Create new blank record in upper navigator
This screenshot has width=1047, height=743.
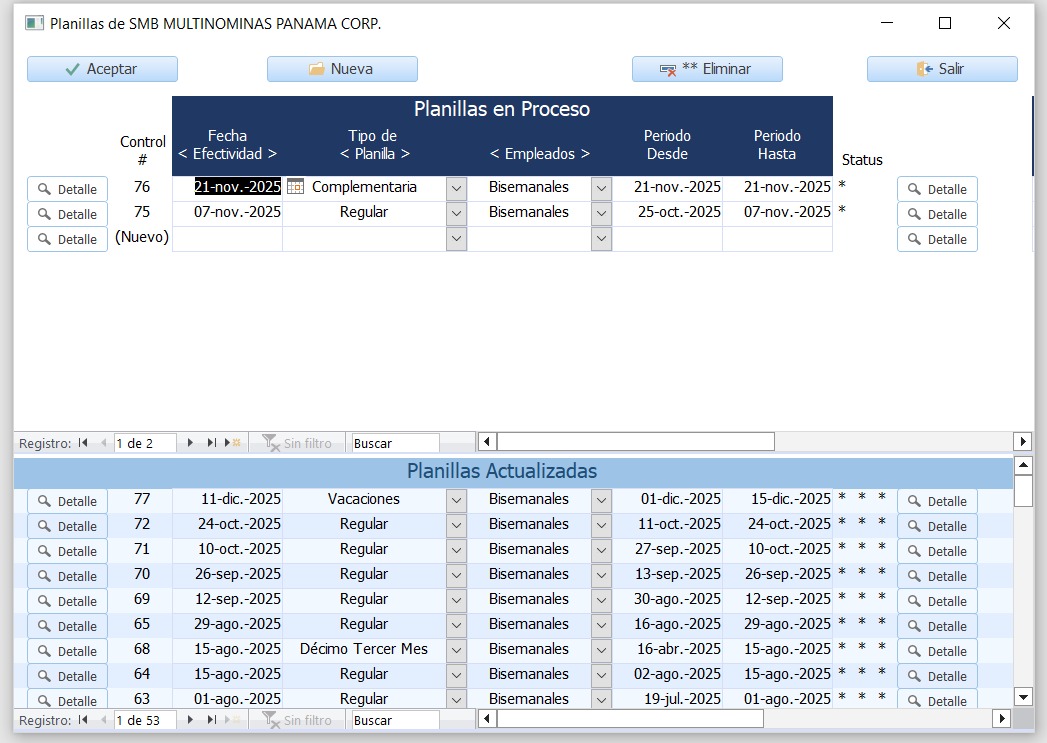(233, 443)
